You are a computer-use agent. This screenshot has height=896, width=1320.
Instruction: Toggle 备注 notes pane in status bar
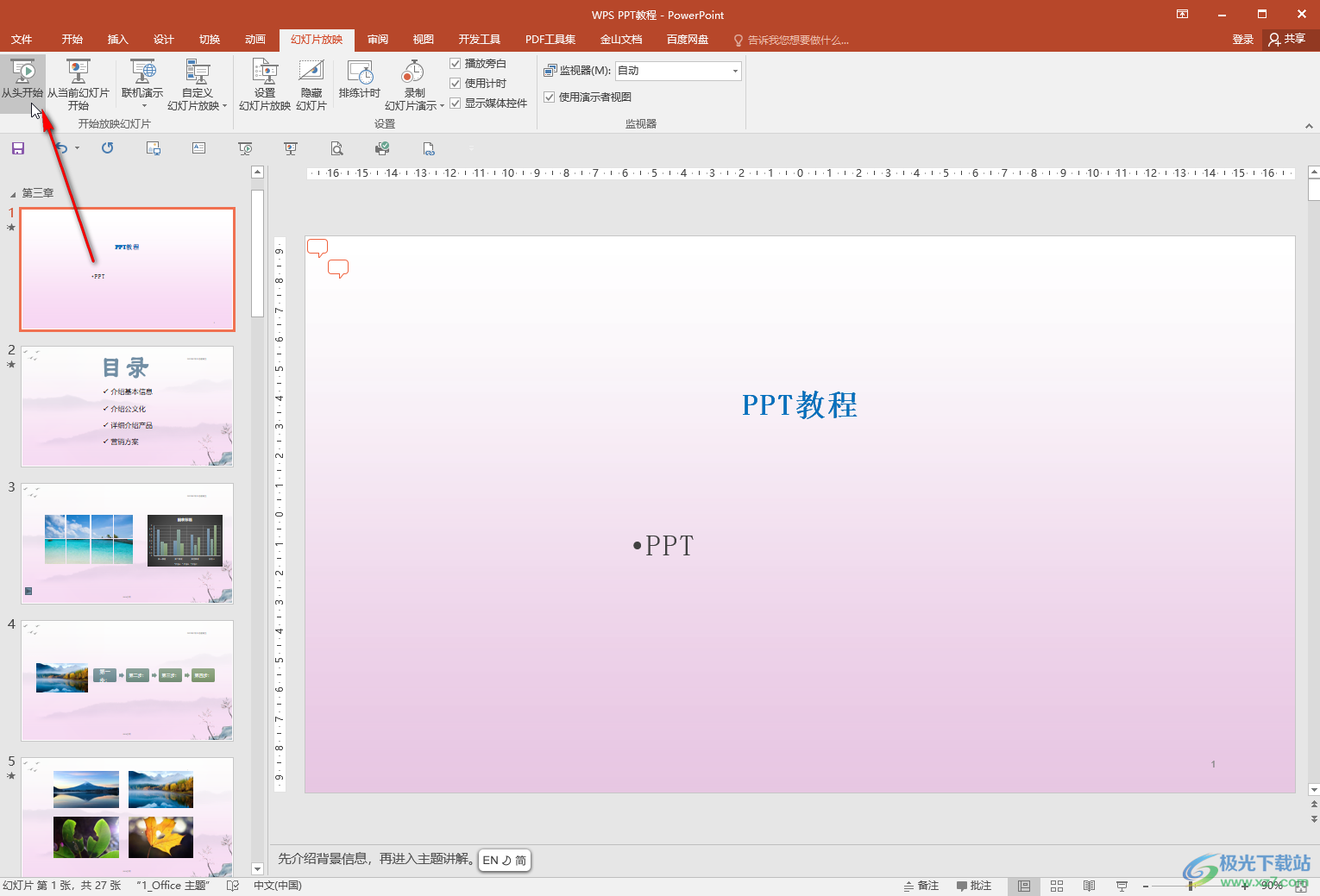coord(921,886)
